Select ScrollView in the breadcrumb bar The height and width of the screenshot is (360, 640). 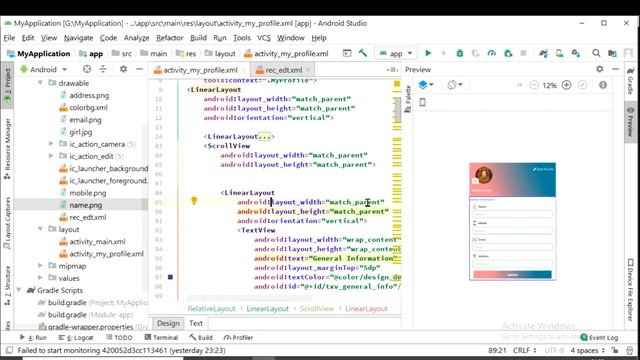pos(317,309)
